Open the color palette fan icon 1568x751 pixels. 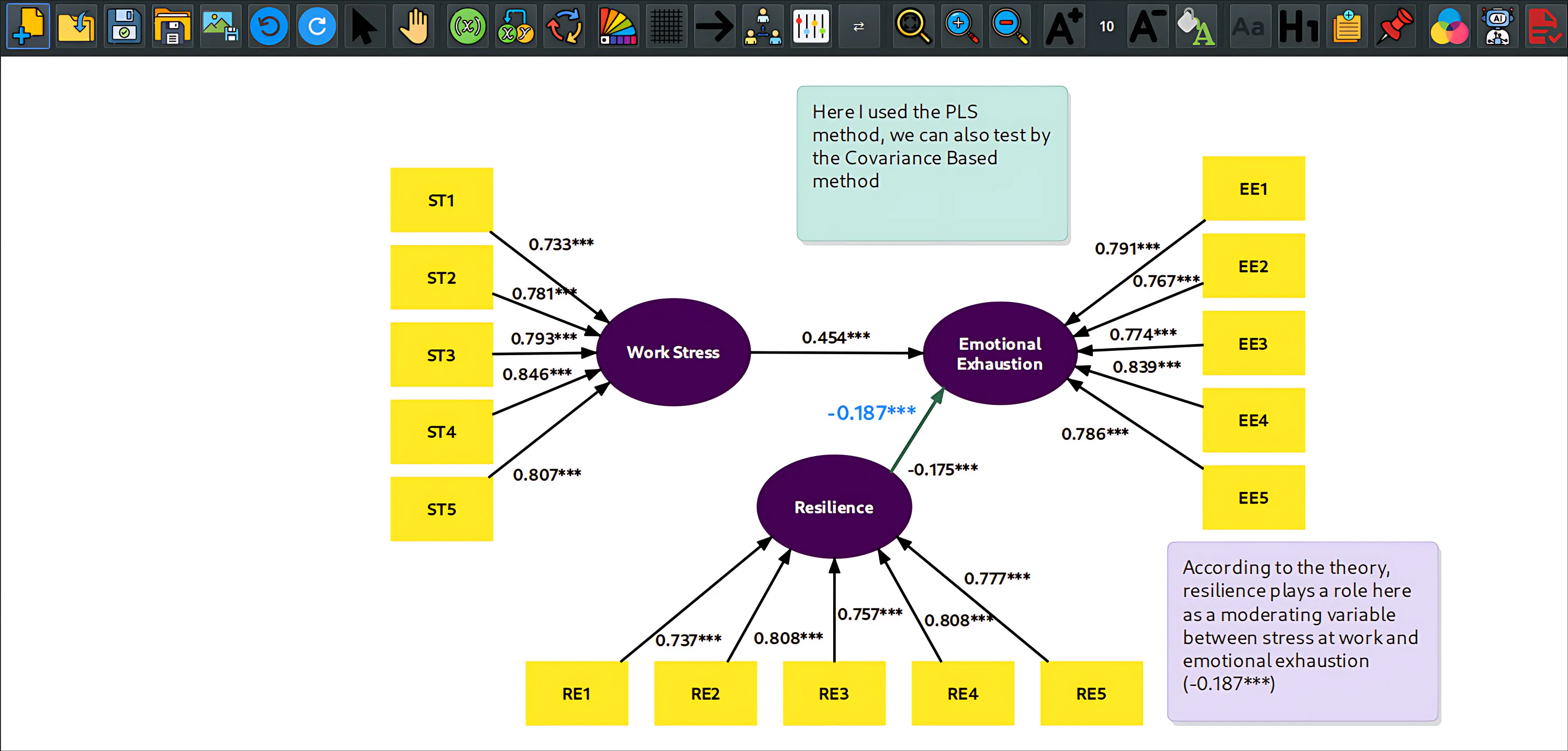618,26
